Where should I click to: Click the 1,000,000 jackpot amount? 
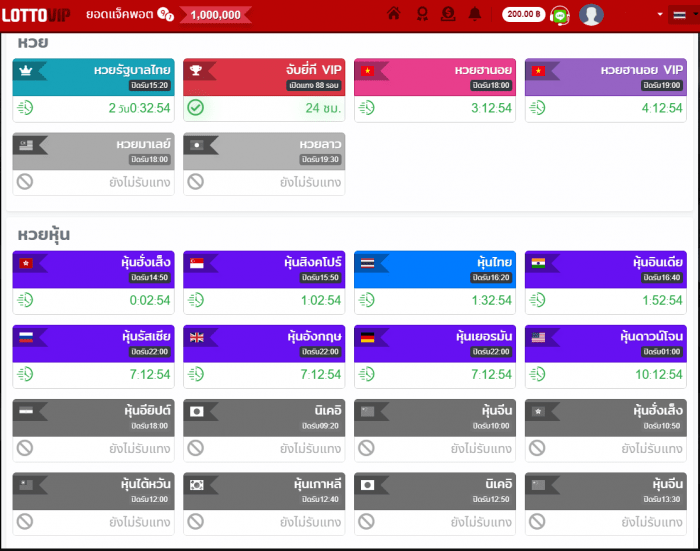tap(215, 15)
